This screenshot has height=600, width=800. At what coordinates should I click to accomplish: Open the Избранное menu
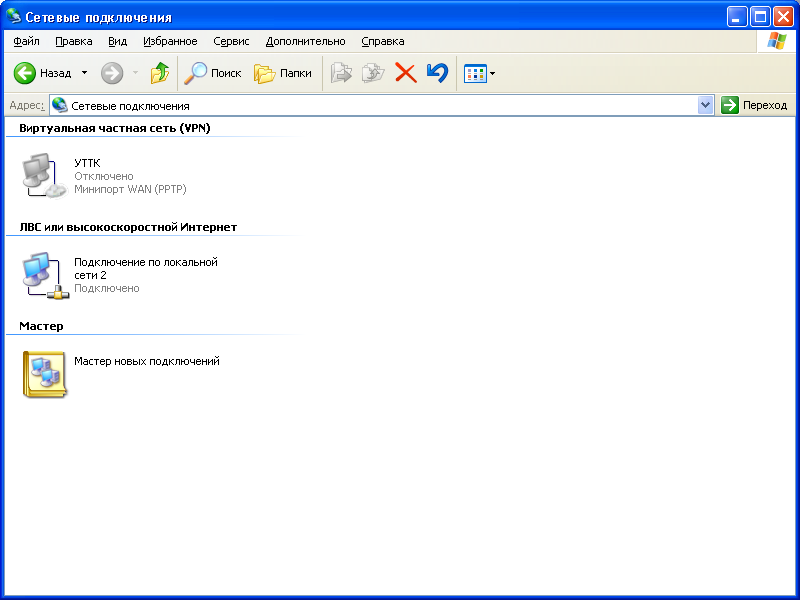pyautogui.click(x=170, y=41)
